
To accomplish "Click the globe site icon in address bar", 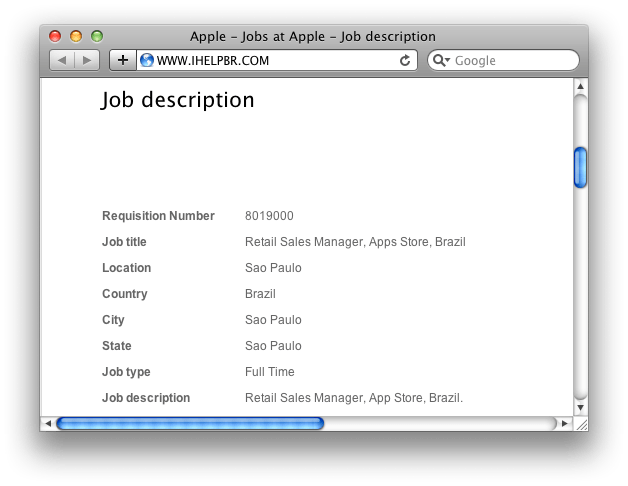I will coord(147,60).
